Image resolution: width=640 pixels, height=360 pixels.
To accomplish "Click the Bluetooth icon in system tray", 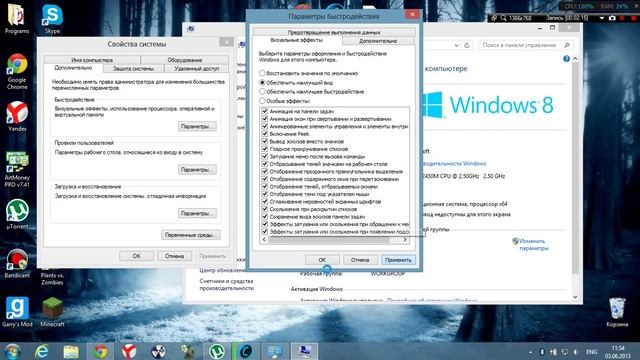I will click(x=542, y=352).
